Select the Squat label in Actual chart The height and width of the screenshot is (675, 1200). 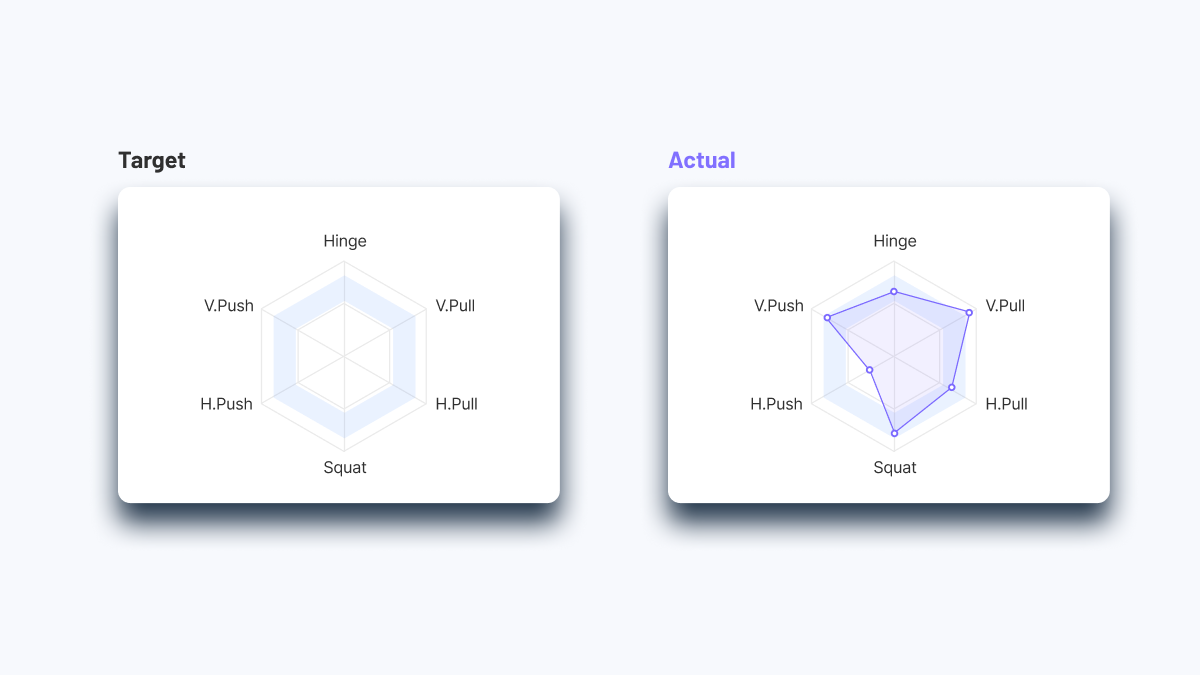coord(895,468)
